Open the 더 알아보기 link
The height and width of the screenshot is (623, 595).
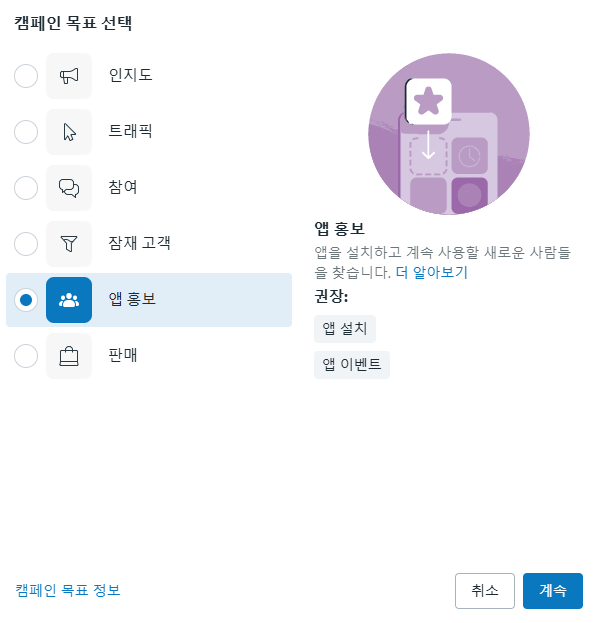pyautogui.click(x=432, y=273)
